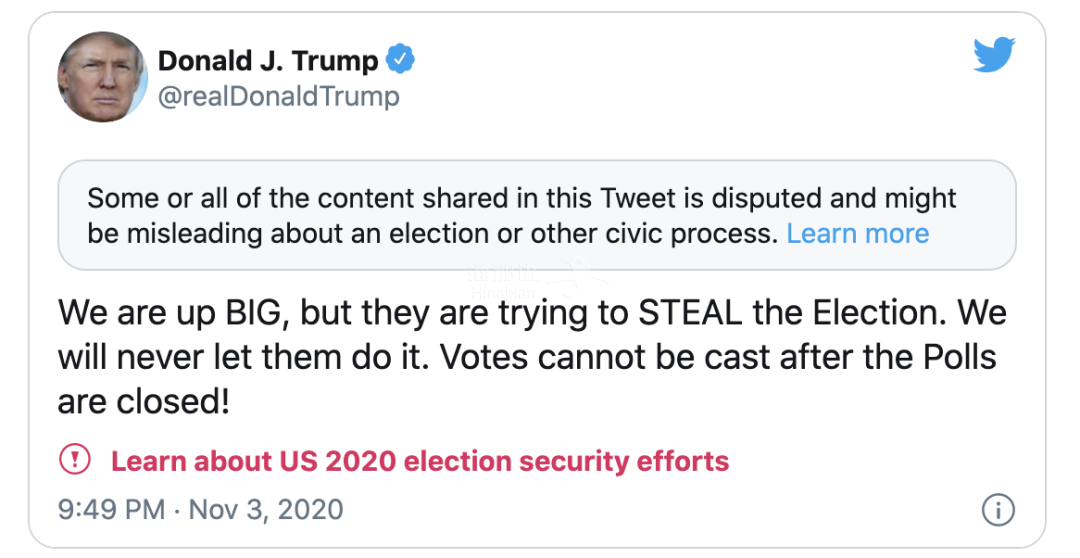This screenshot has width=1080, height=558.
Task: Open the profile avatar photo
Action: 103,77
